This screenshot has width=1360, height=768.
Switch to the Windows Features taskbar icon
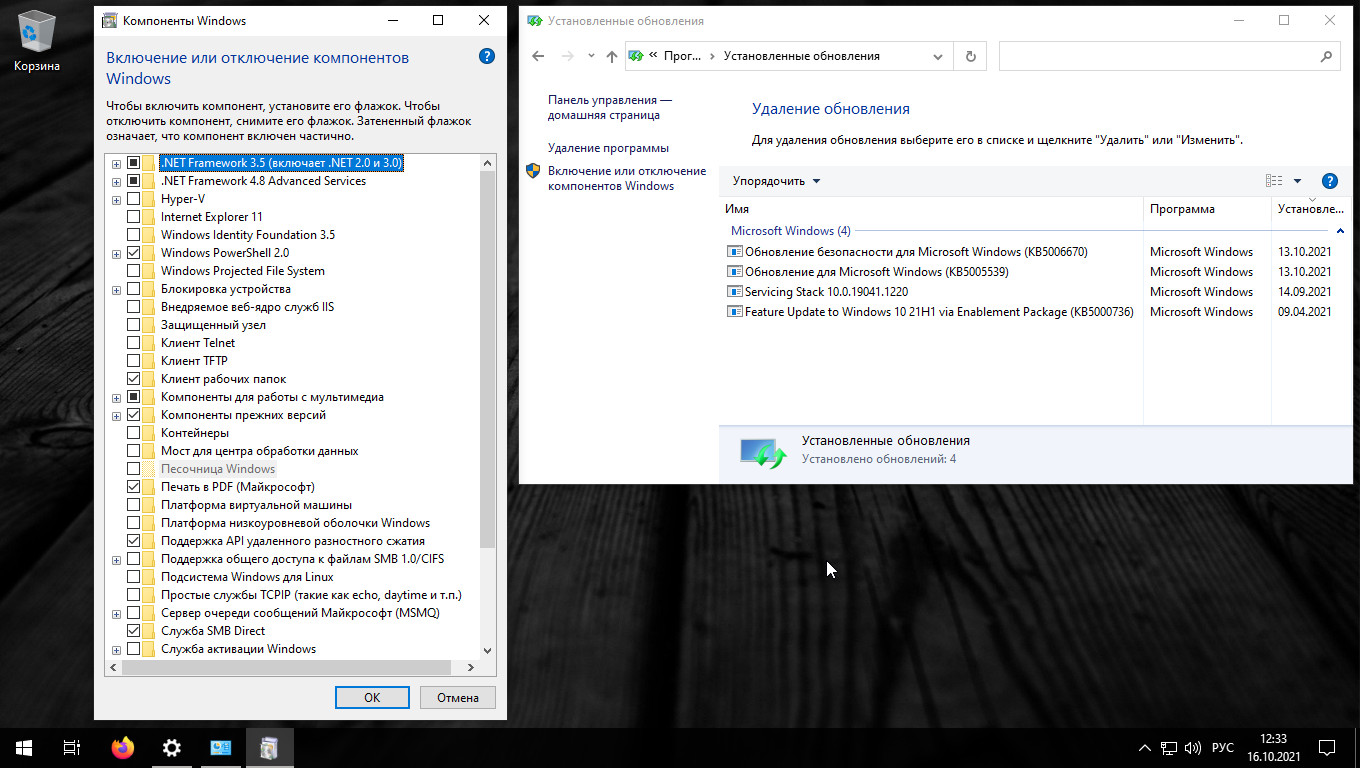[269, 748]
